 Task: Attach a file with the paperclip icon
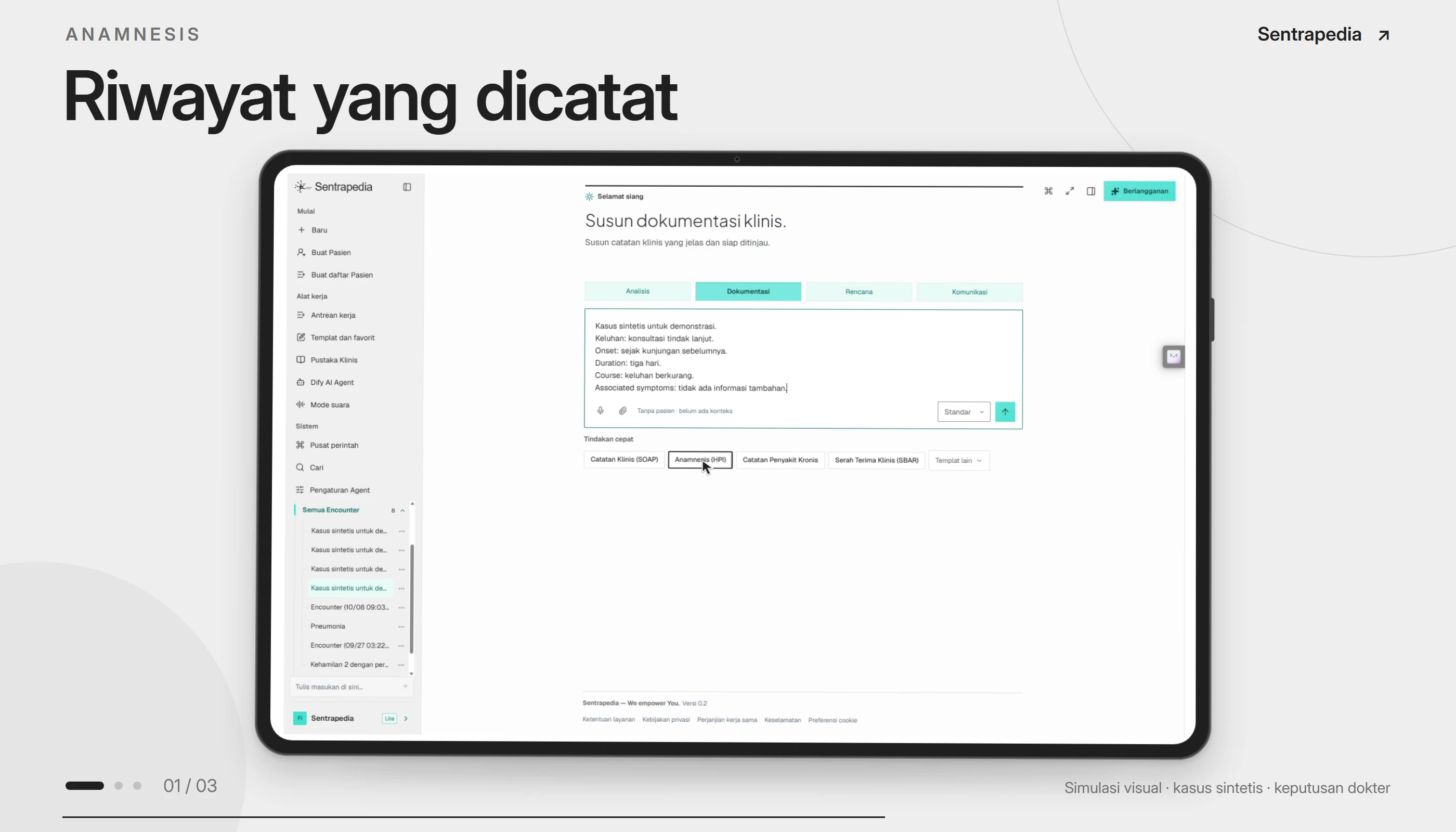pos(623,410)
